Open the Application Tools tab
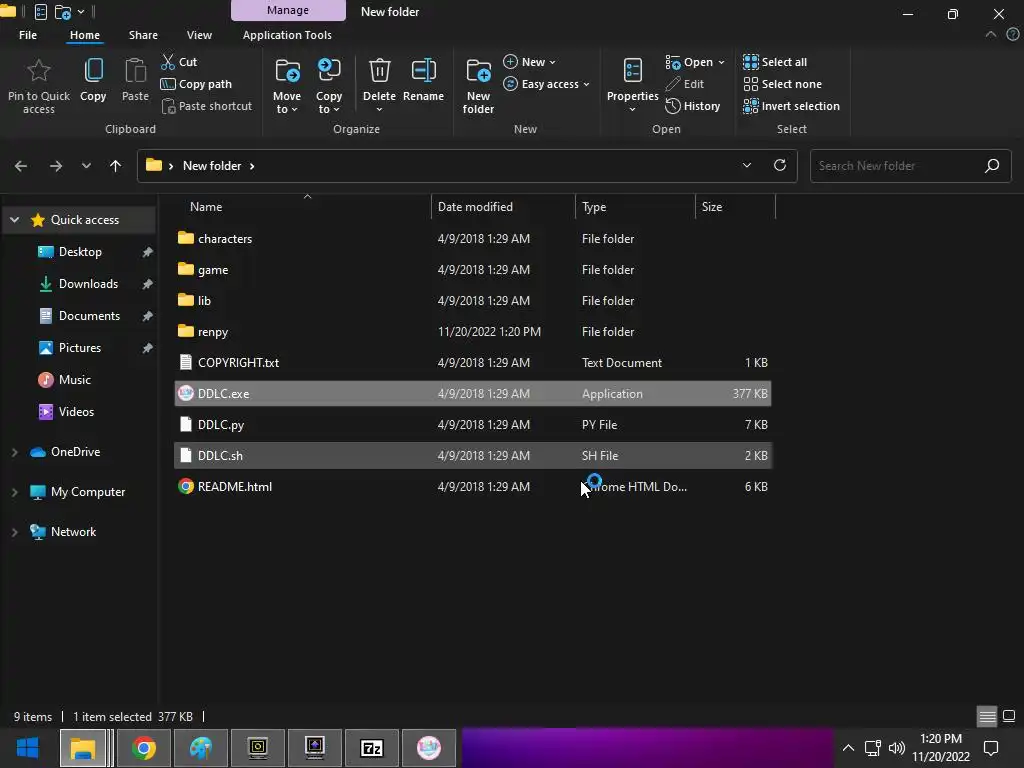Image resolution: width=1024 pixels, height=768 pixels. click(x=287, y=35)
